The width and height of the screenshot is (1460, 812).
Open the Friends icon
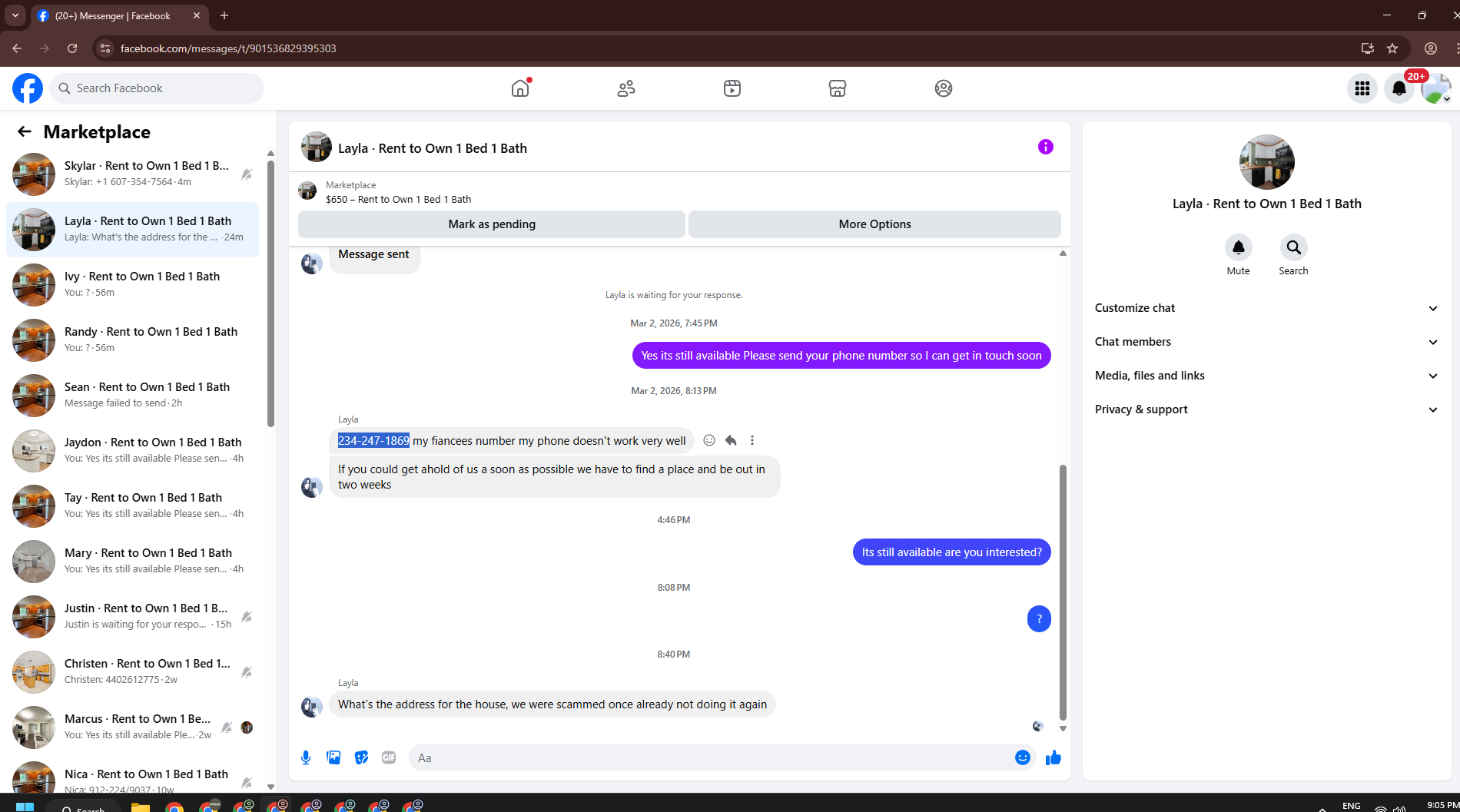[x=626, y=88]
